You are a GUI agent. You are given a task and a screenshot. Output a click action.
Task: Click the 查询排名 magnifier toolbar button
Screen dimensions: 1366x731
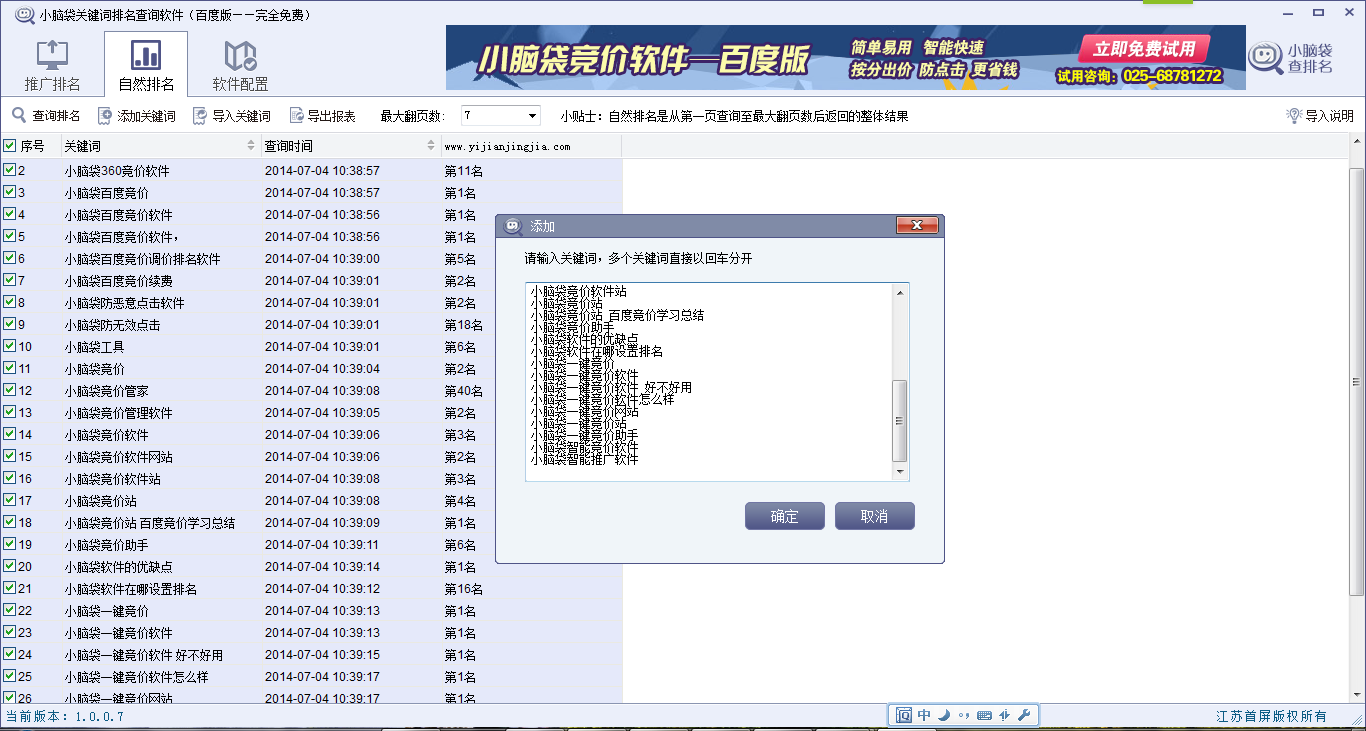point(46,116)
